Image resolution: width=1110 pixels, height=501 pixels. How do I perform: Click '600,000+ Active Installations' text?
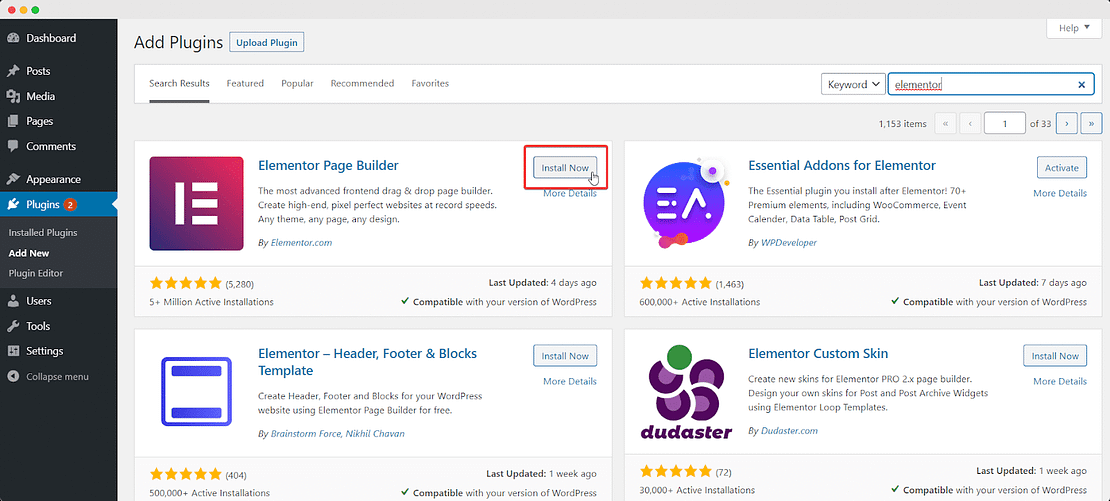(x=700, y=302)
